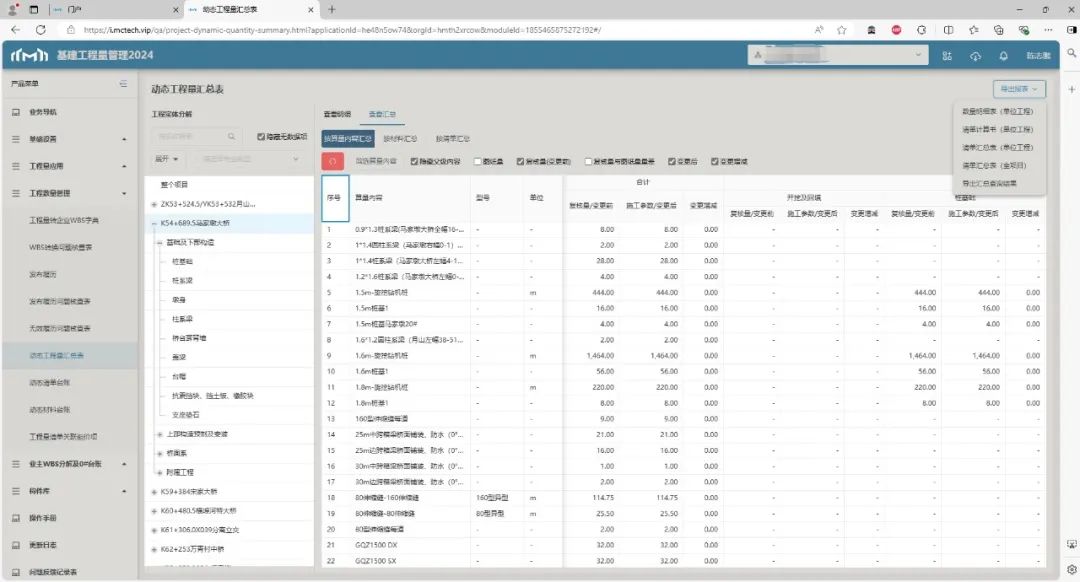
Task: Click the cloud download icon in header
Action: 975,56
